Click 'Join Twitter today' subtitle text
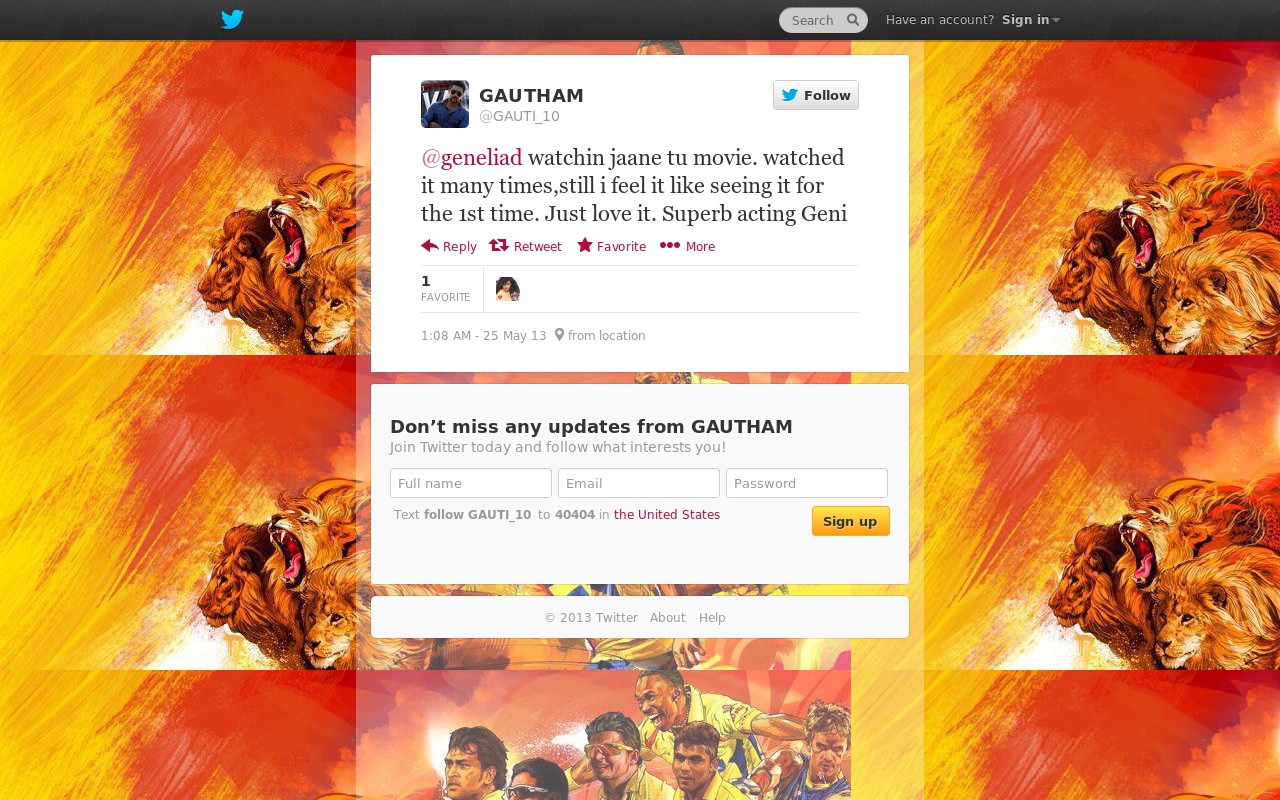Screen dimensions: 1280x800 click(558, 447)
